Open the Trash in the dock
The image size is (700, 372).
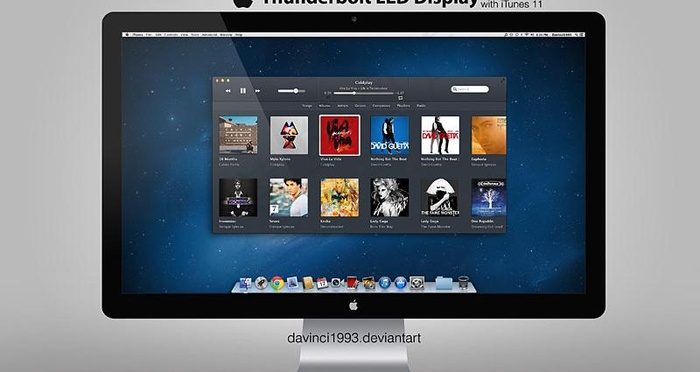[463, 283]
